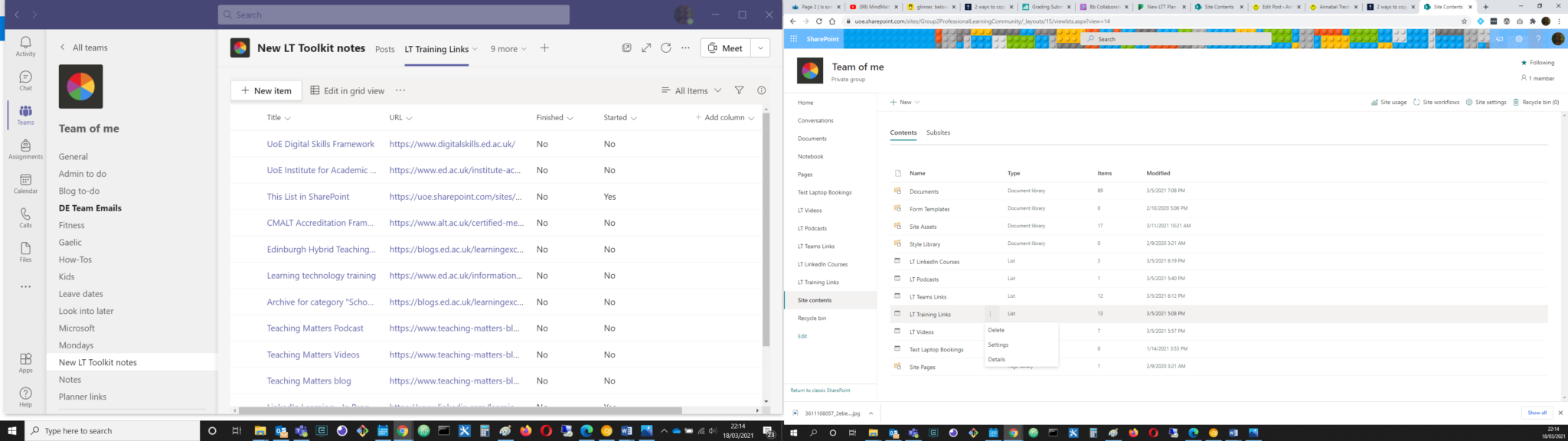This screenshot has width=1568, height=441.
Task: Click the Teams list vertical scrollbar
Action: click(766, 230)
